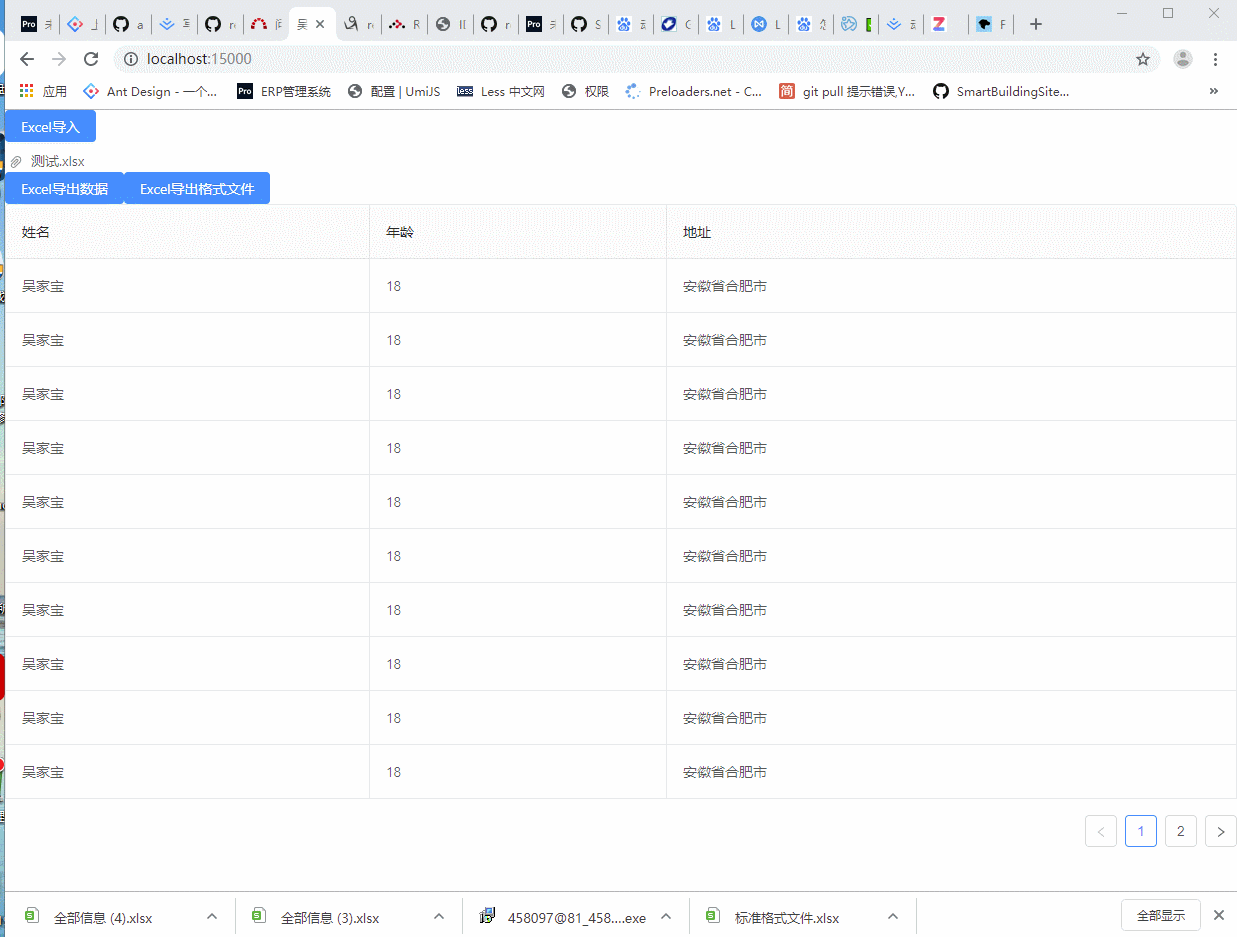
Task: Select page 1 in pagination
Action: [x=1141, y=831]
